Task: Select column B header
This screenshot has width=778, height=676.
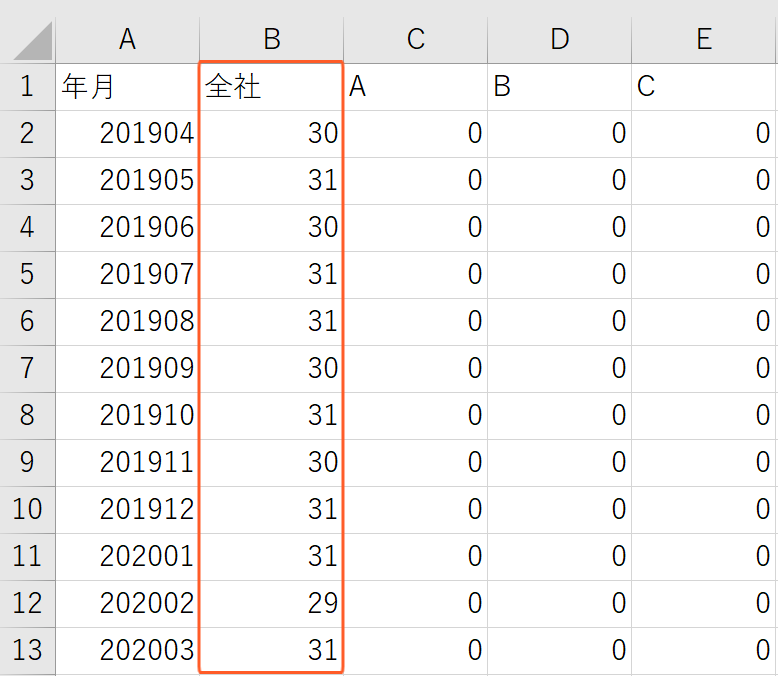Action: pyautogui.click(x=271, y=40)
